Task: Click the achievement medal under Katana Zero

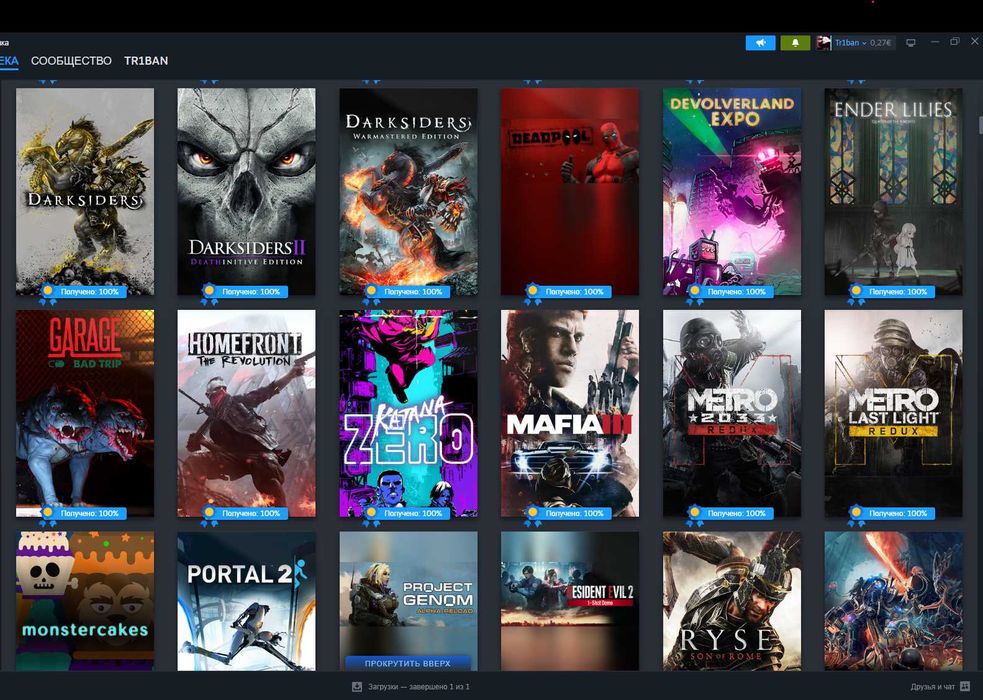Action: (371, 515)
